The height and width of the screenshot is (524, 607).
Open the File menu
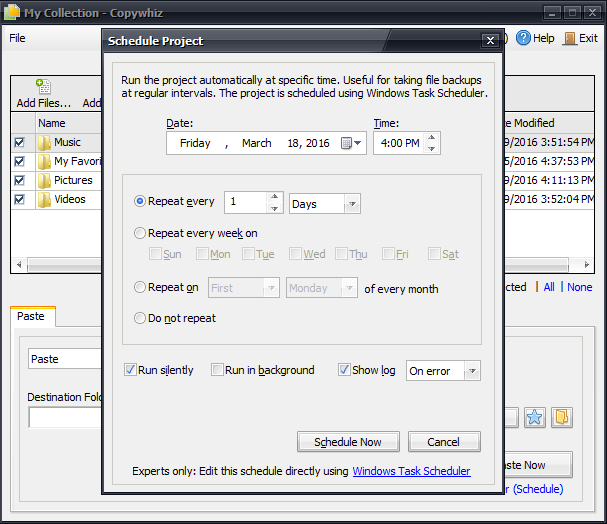click(17, 38)
